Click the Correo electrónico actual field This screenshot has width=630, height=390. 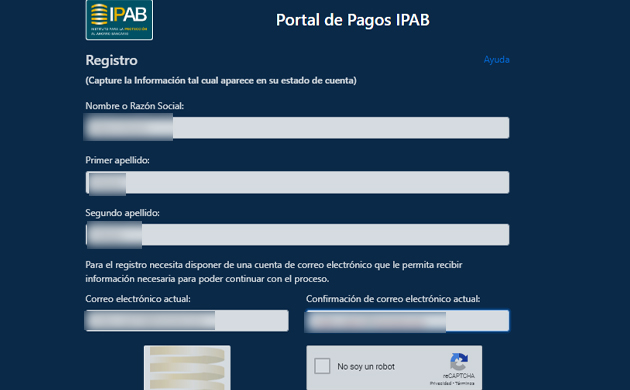click(x=186, y=321)
